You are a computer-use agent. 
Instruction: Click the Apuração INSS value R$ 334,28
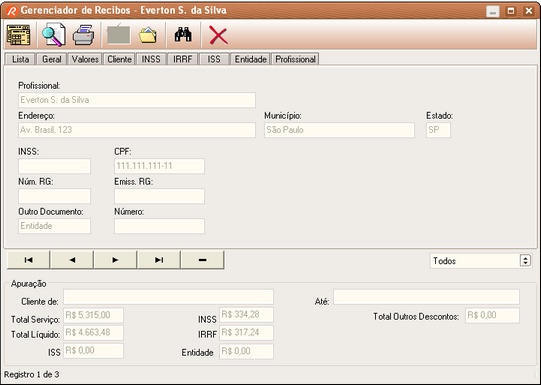tap(246, 315)
